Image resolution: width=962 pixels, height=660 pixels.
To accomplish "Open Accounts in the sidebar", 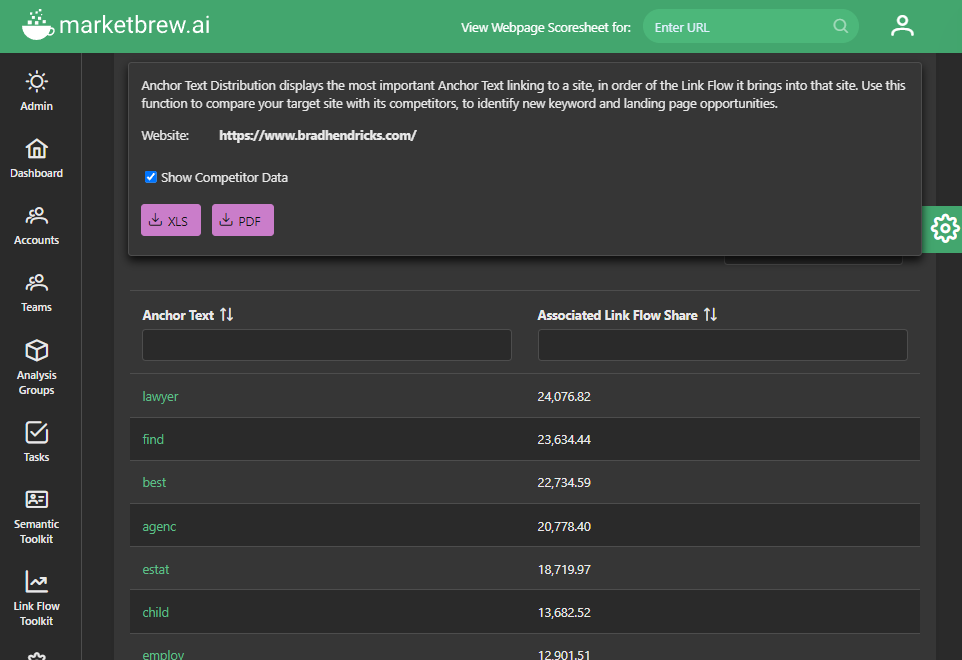I will click(37, 225).
